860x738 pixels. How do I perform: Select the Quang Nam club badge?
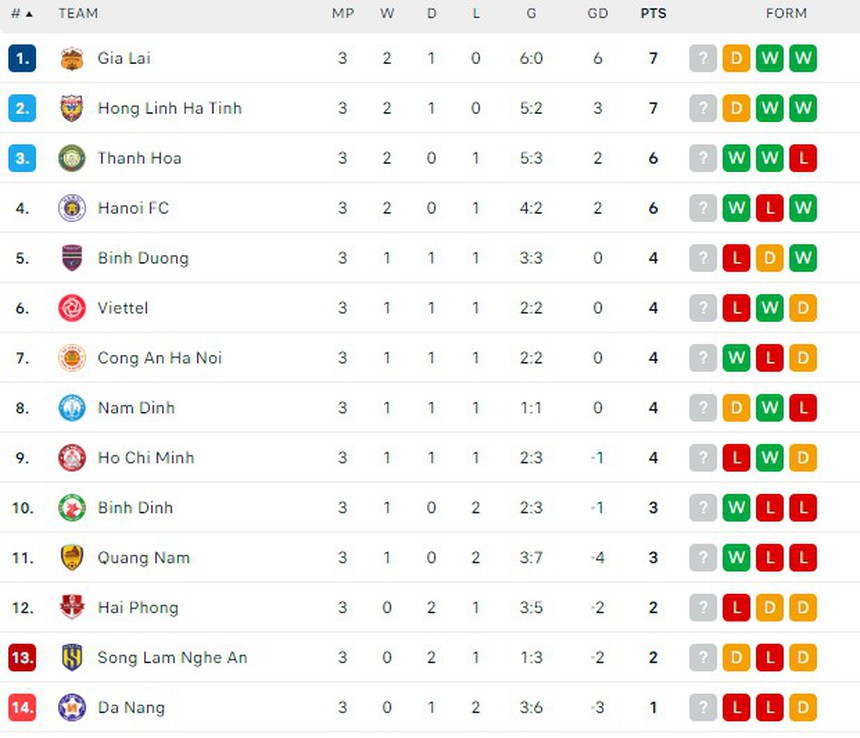click(x=71, y=558)
